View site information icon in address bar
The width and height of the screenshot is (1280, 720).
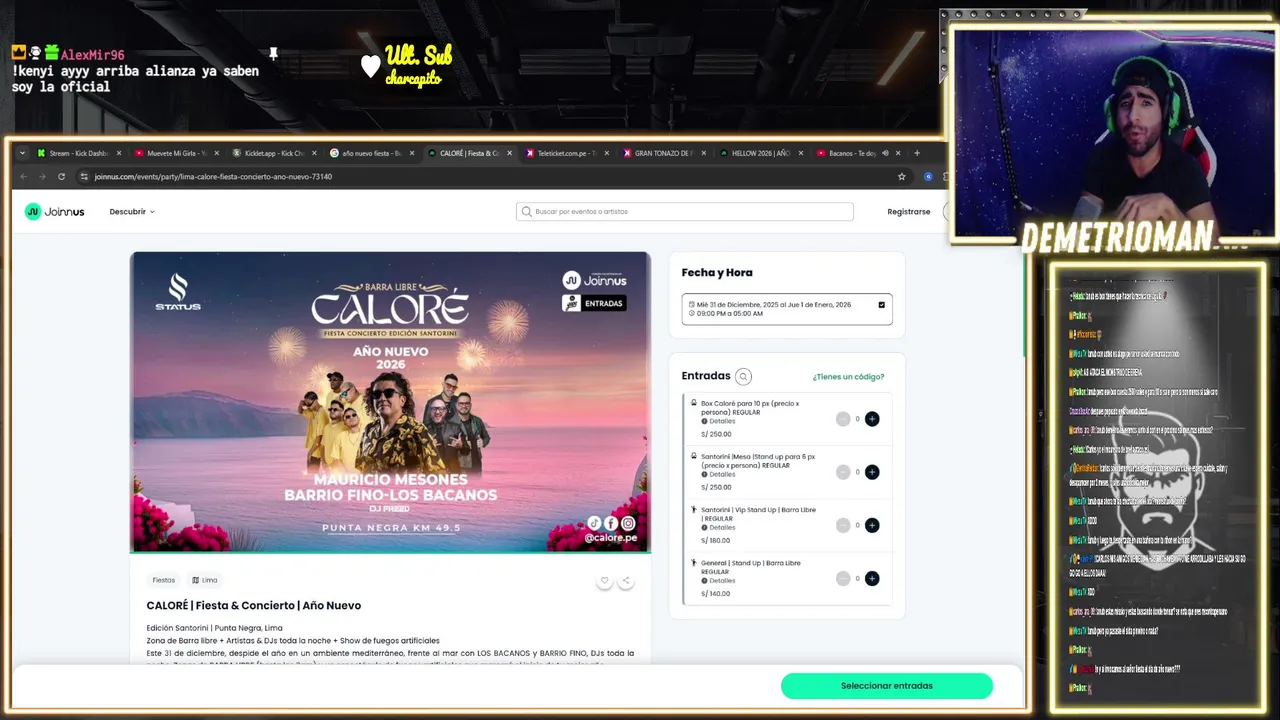[x=84, y=176]
